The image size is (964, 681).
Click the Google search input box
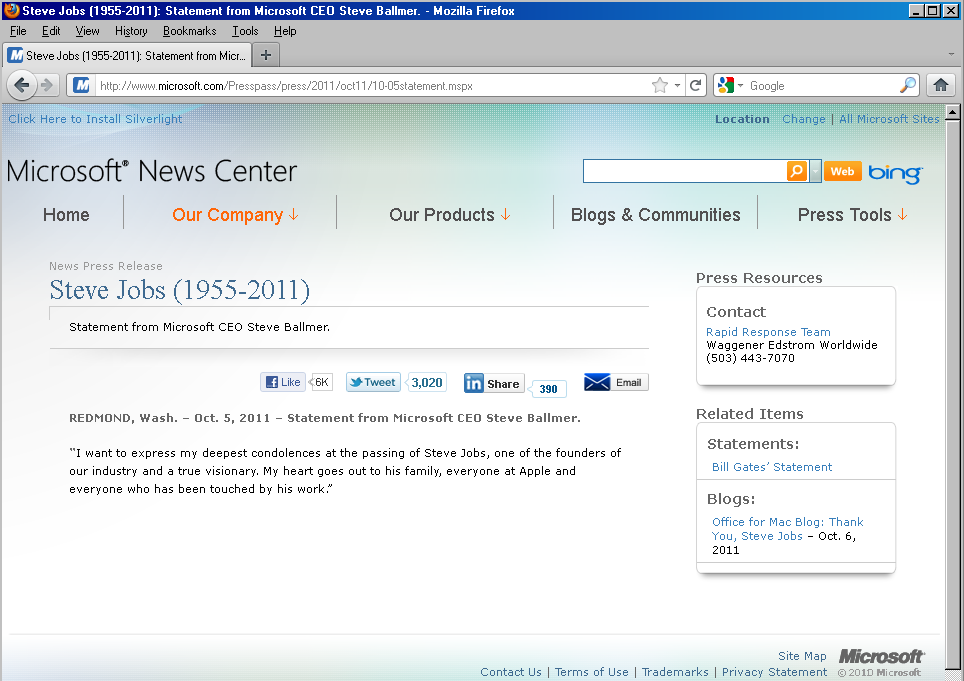point(822,85)
